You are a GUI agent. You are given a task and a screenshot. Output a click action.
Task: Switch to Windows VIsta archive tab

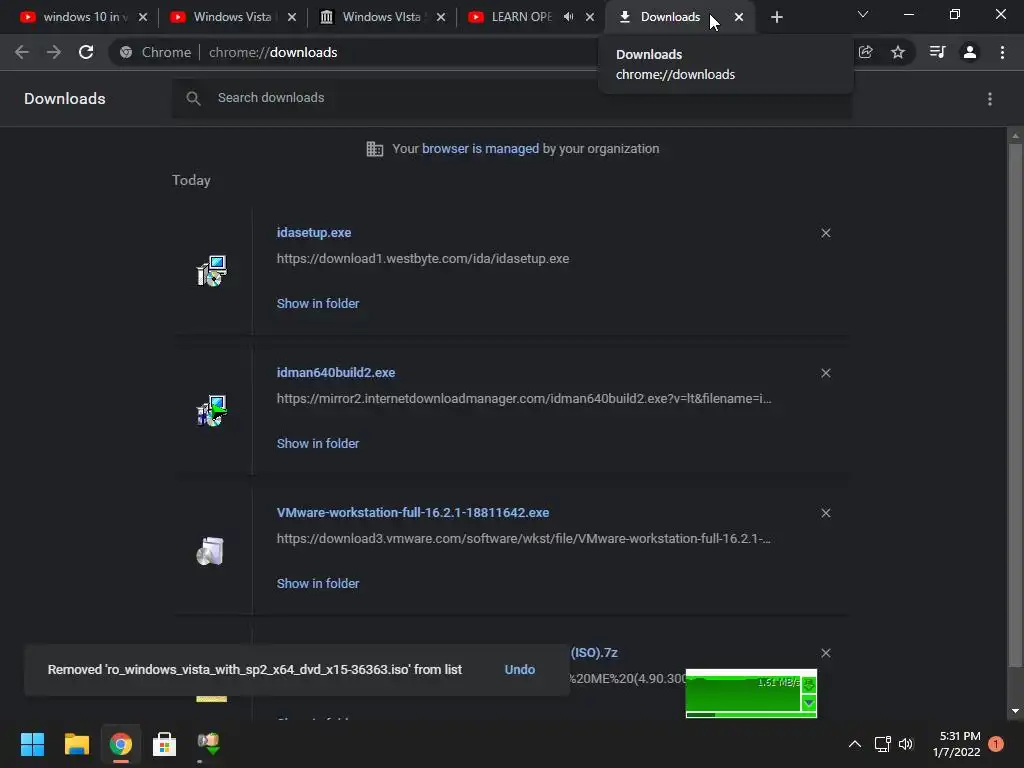point(381,17)
